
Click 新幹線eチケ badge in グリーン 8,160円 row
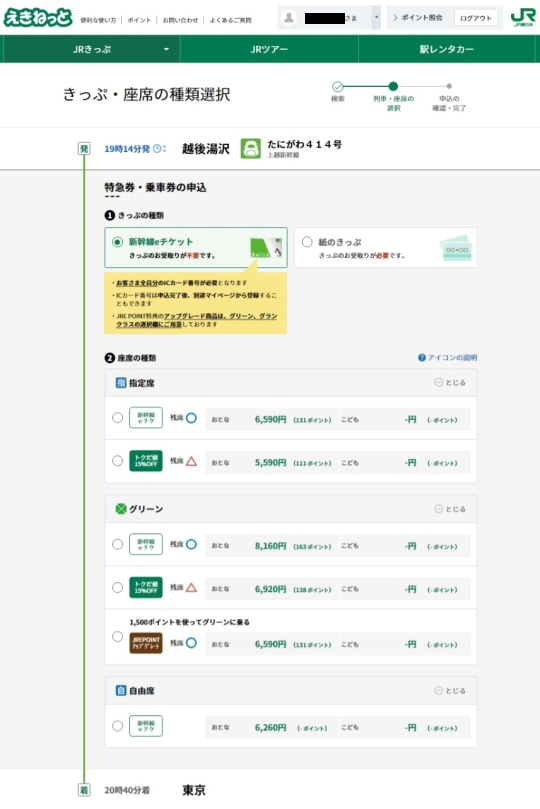coord(146,544)
